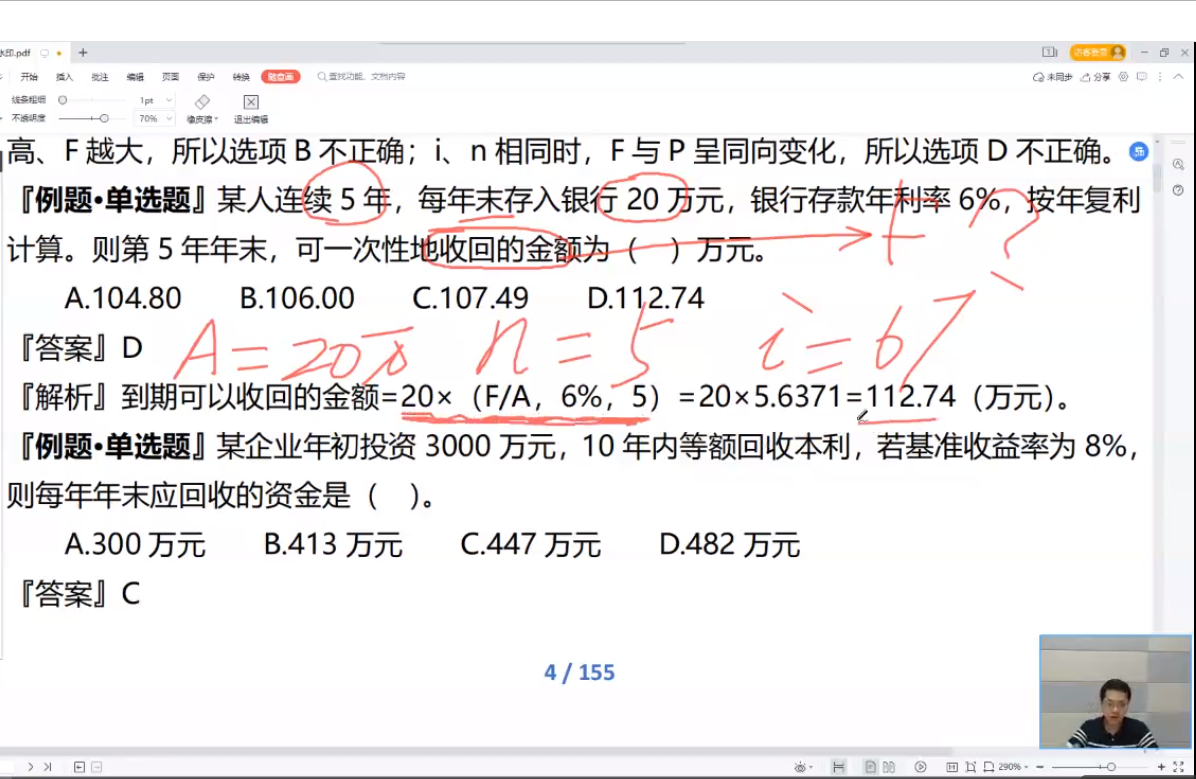Start auto-play using the status bar play icon
The image size is (1196, 779).
tap(919, 767)
